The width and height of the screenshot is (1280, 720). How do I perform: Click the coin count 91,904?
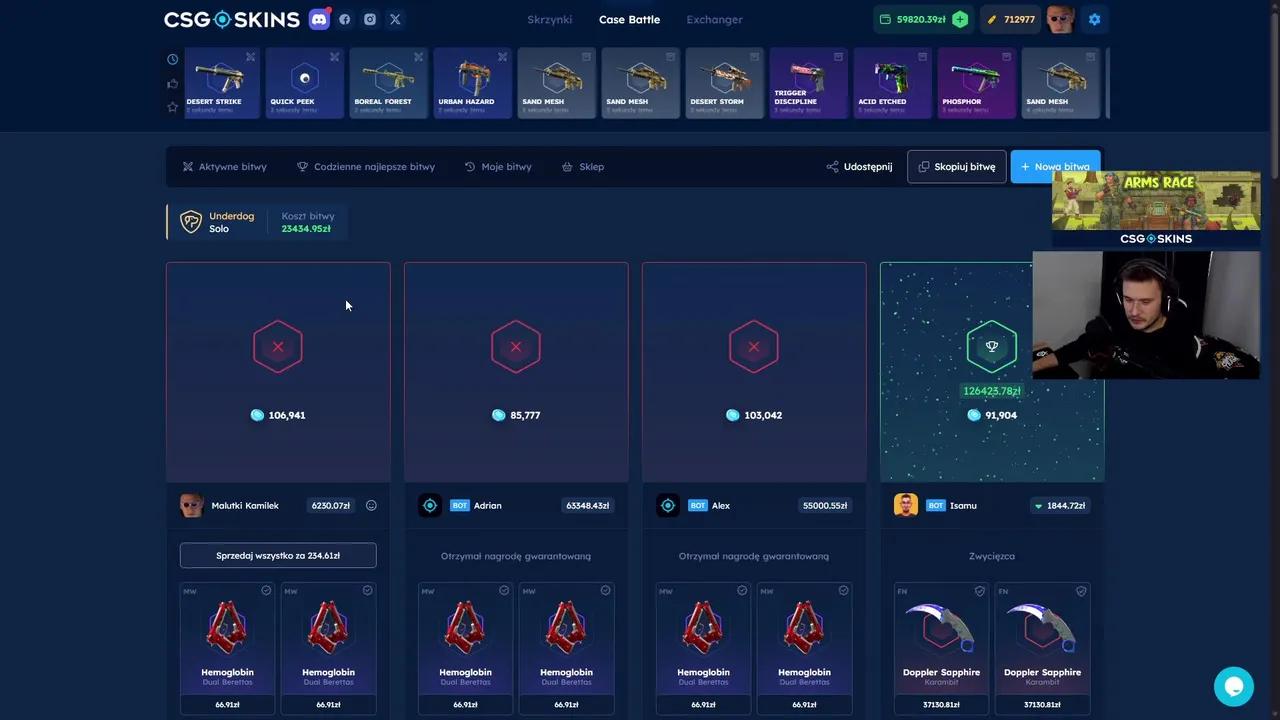tap(1001, 415)
